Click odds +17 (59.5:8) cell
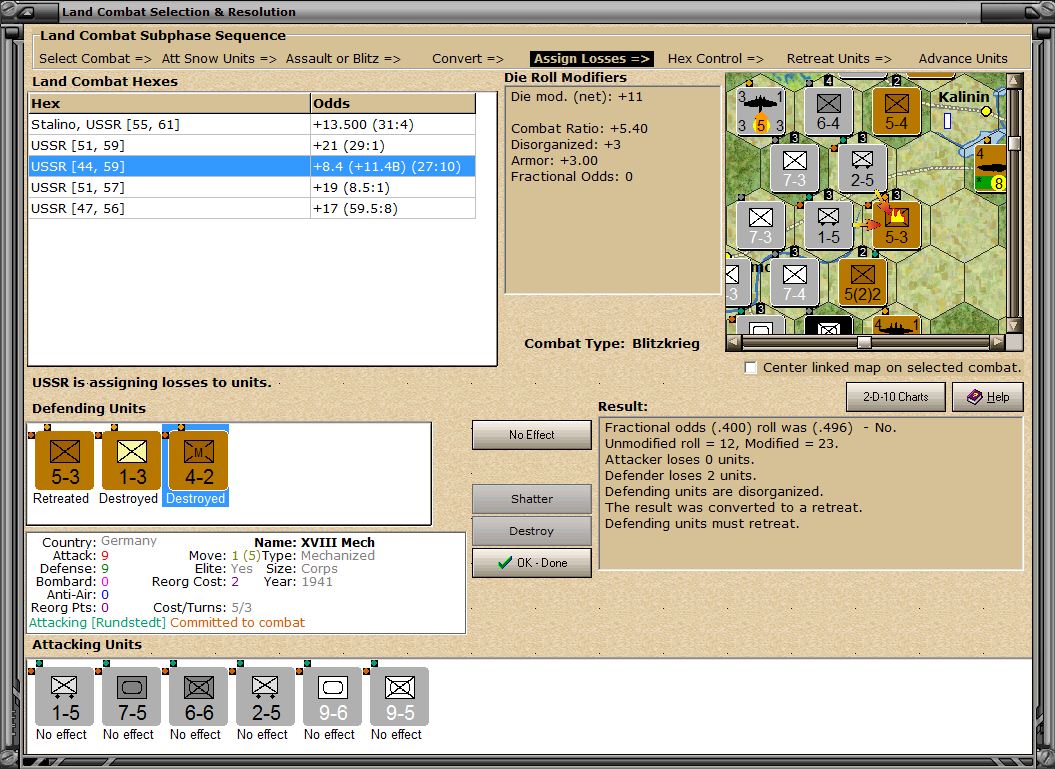The image size is (1055, 769). click(393, 209)
